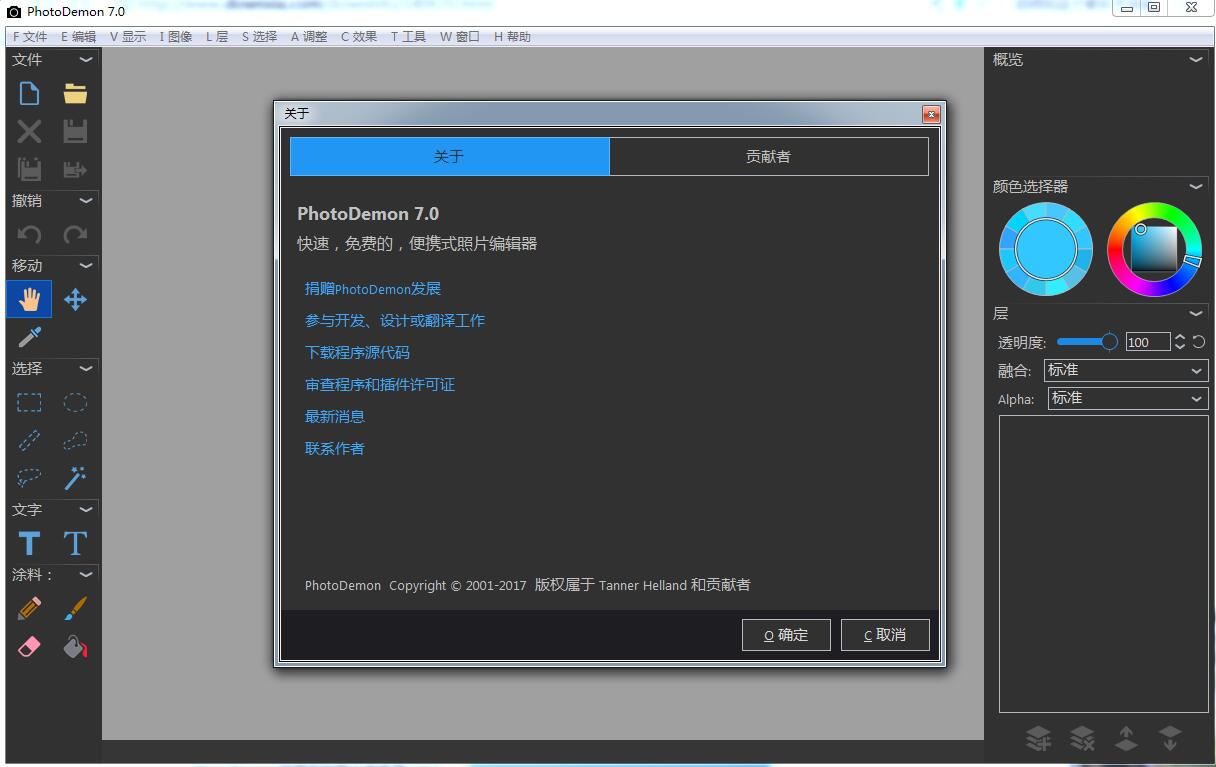The height and width of the screenshot is (767, 1216).
Task: Open the 图像 menu
Action: pyautogui.click(x=175, y=37)
